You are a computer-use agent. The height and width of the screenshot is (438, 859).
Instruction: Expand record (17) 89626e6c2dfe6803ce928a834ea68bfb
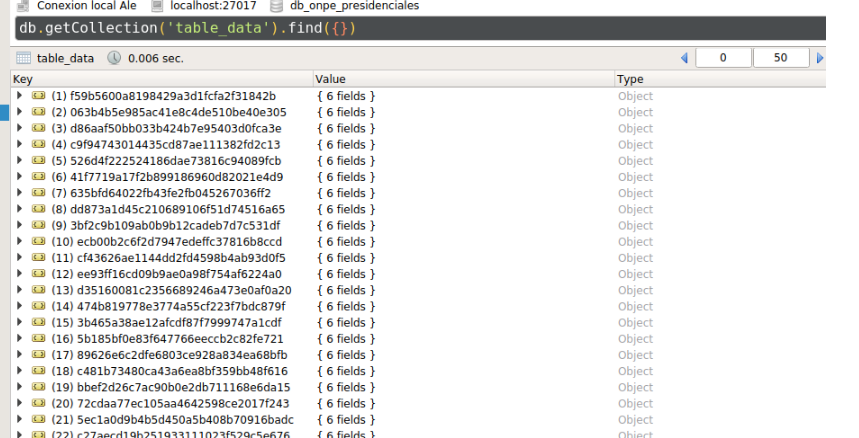click(20, 355)
